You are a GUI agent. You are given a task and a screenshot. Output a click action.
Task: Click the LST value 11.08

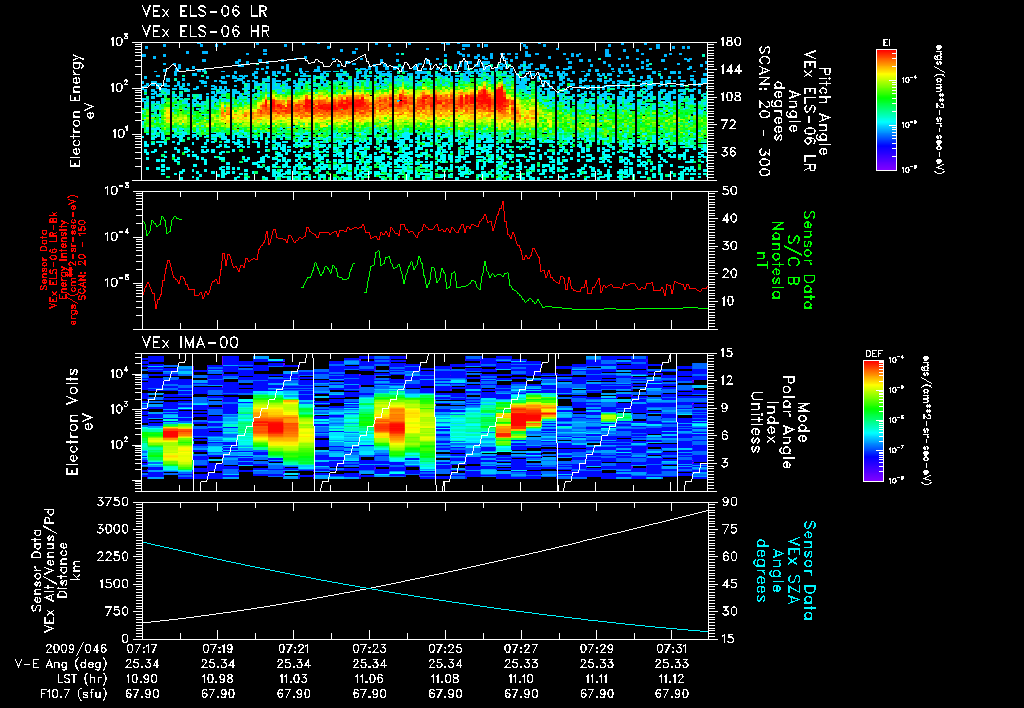(x=445, y=679)
